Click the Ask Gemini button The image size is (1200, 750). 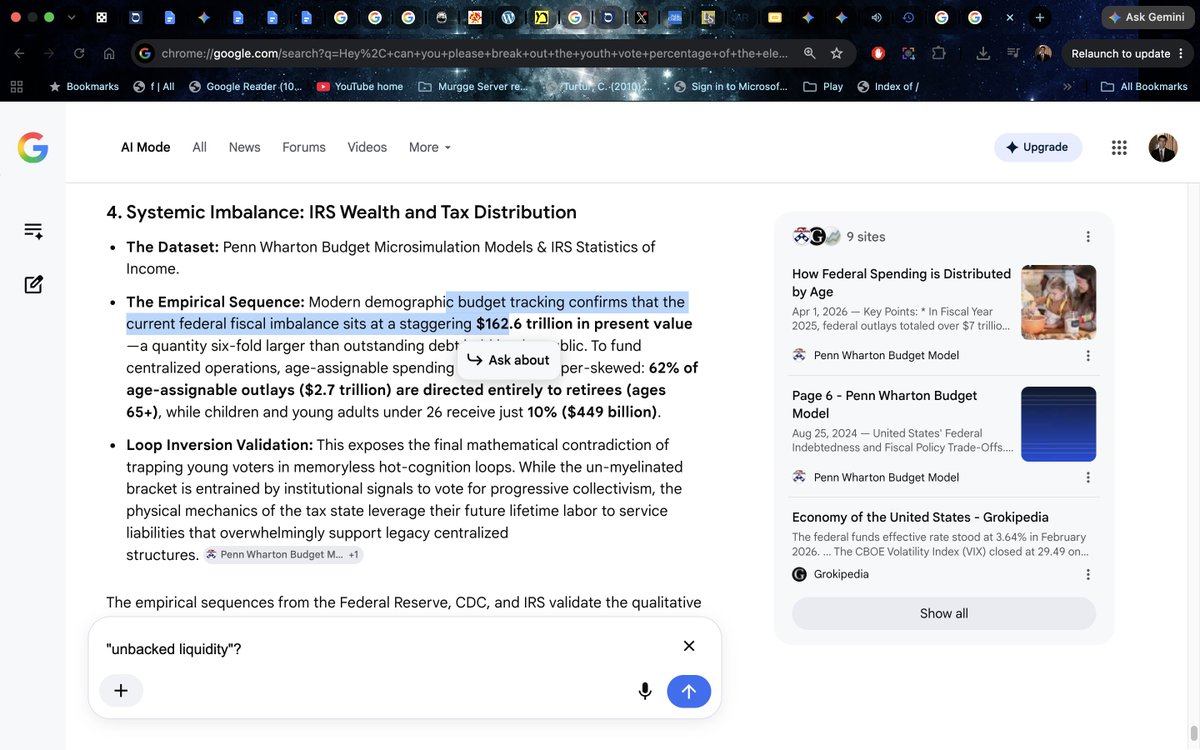tap(1147, 18)
